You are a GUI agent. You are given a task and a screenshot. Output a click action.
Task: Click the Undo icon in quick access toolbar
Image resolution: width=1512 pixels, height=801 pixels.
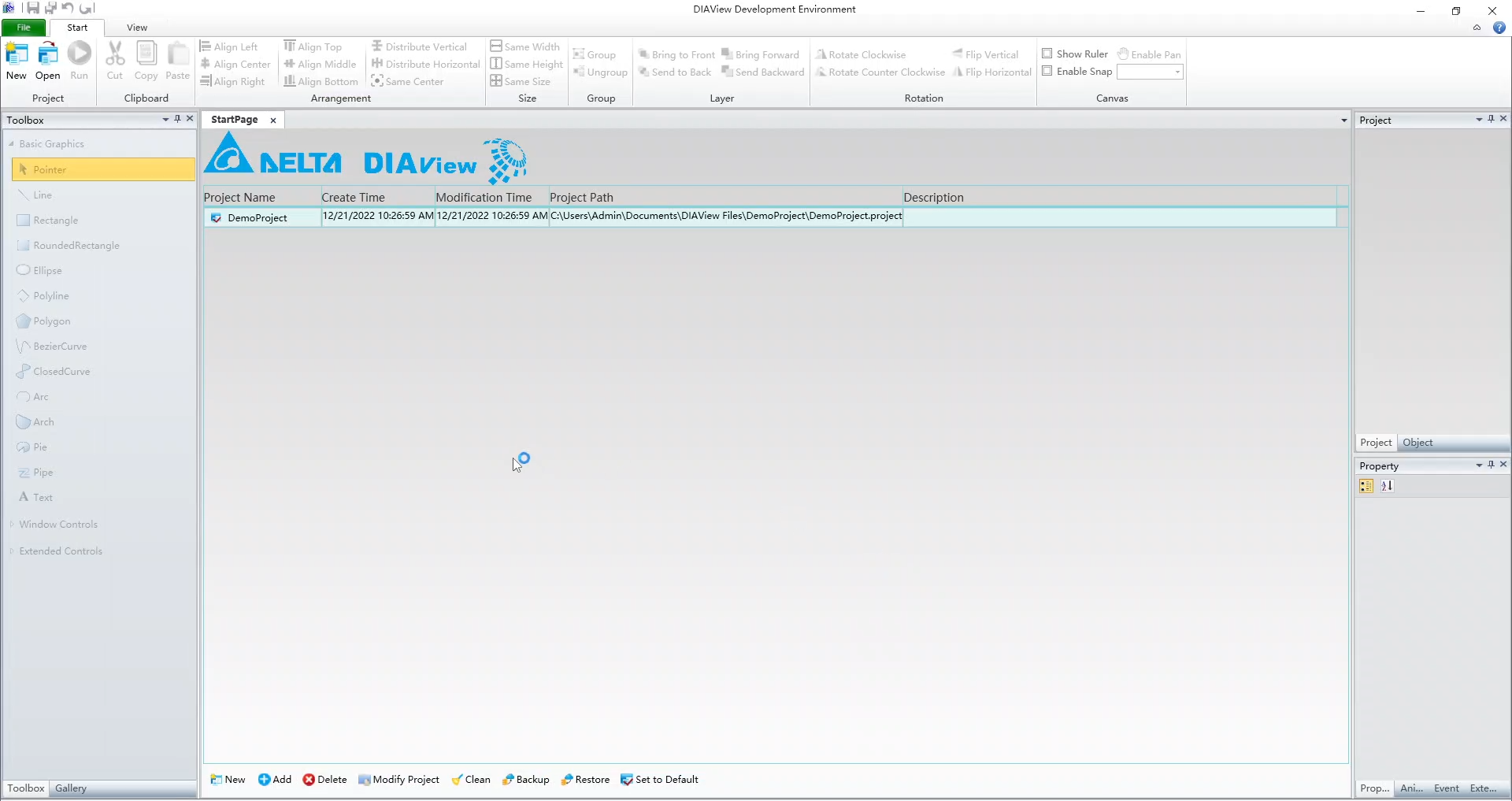coord(68,8)
